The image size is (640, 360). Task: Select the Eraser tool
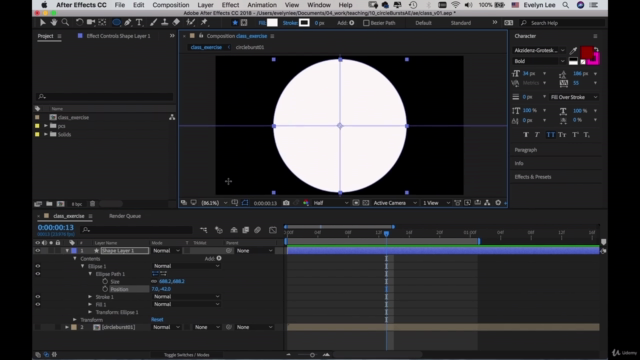(176, 23)
